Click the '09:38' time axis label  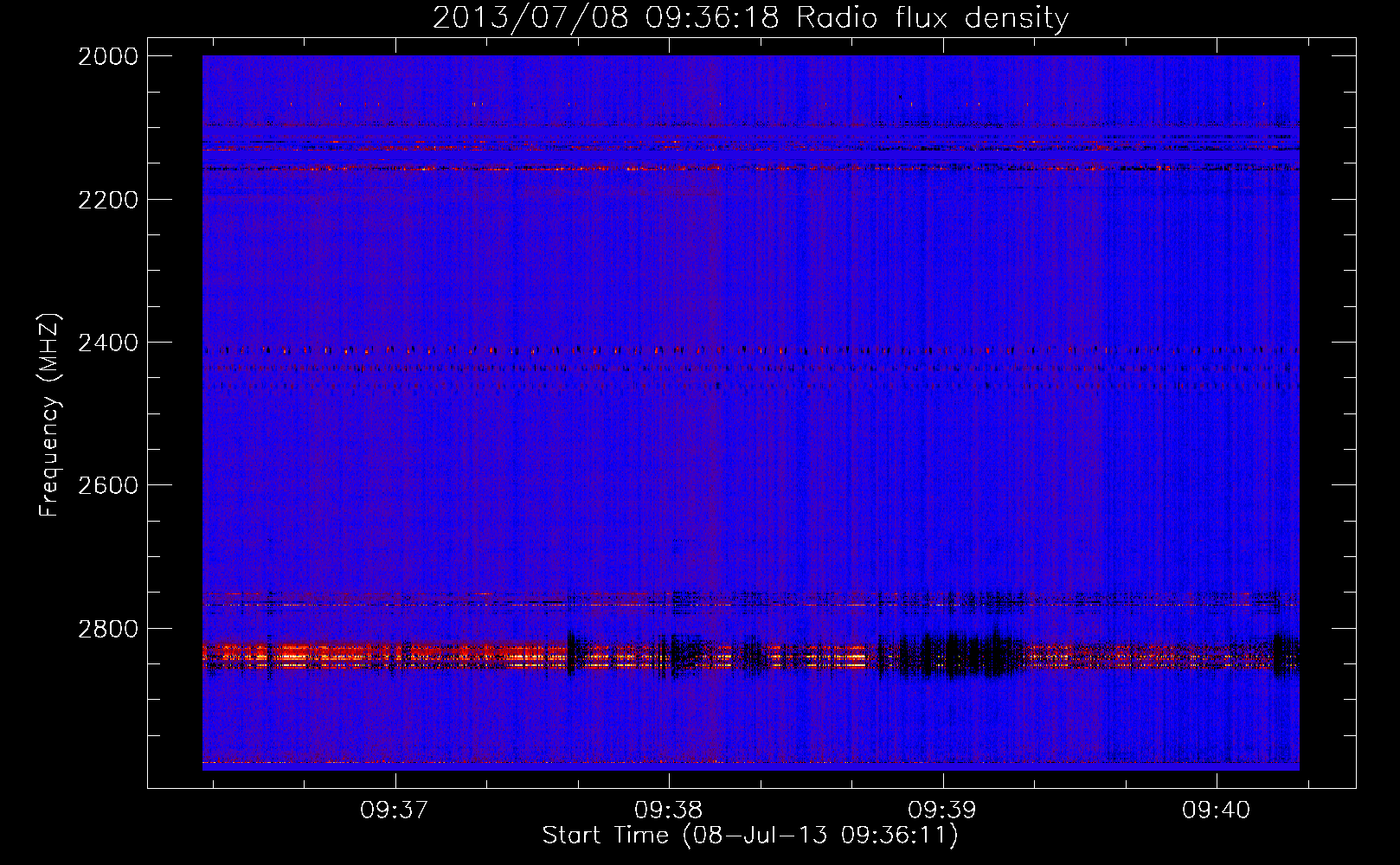[668, 811]
